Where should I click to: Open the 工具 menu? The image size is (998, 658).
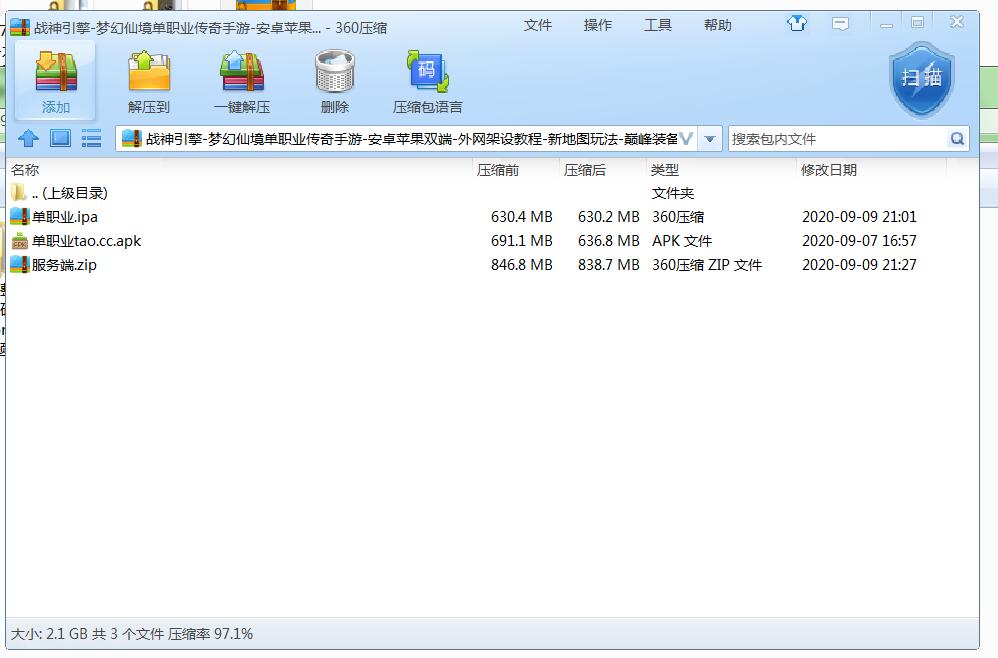click(x=658, y=25)
